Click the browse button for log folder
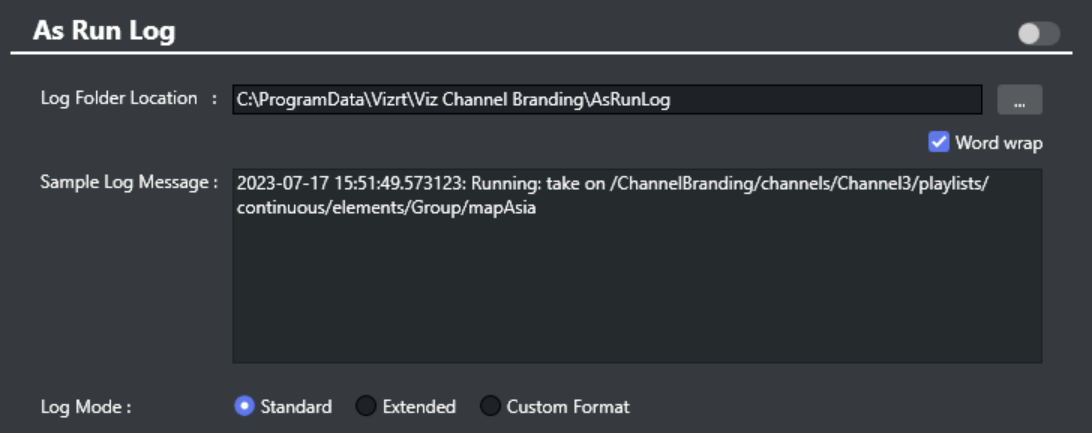This screenshot has height=433, width=1092. (1019, 100)
